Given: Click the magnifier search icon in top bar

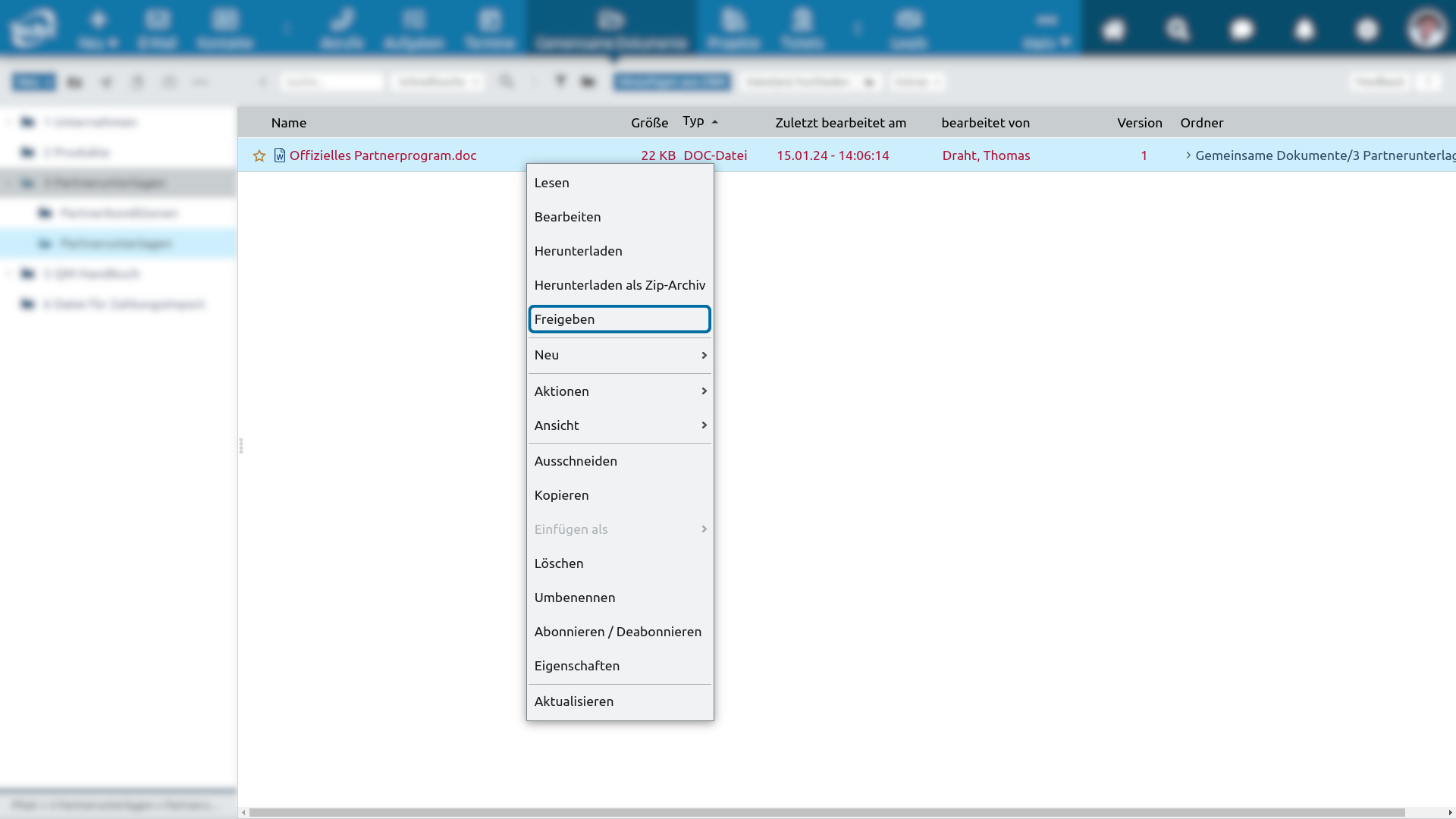Looking at the screenshot, I should pyautogui.click(x=1177, y=30).
